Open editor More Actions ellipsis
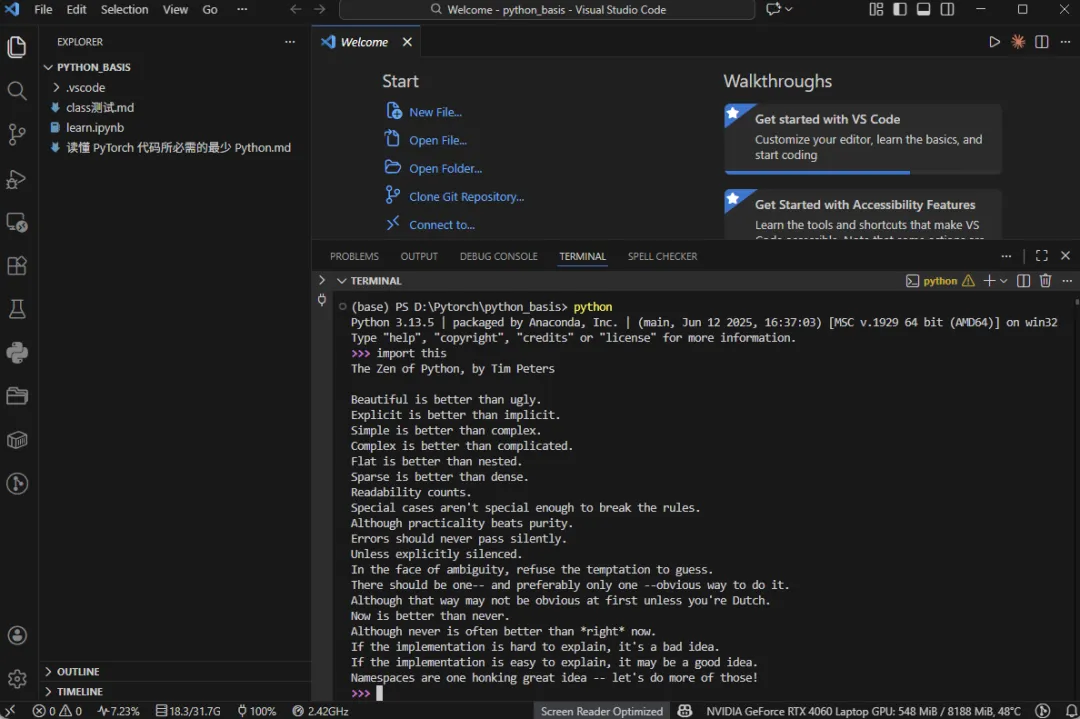Viewport: 1080px width, 719px height. 1066,42
